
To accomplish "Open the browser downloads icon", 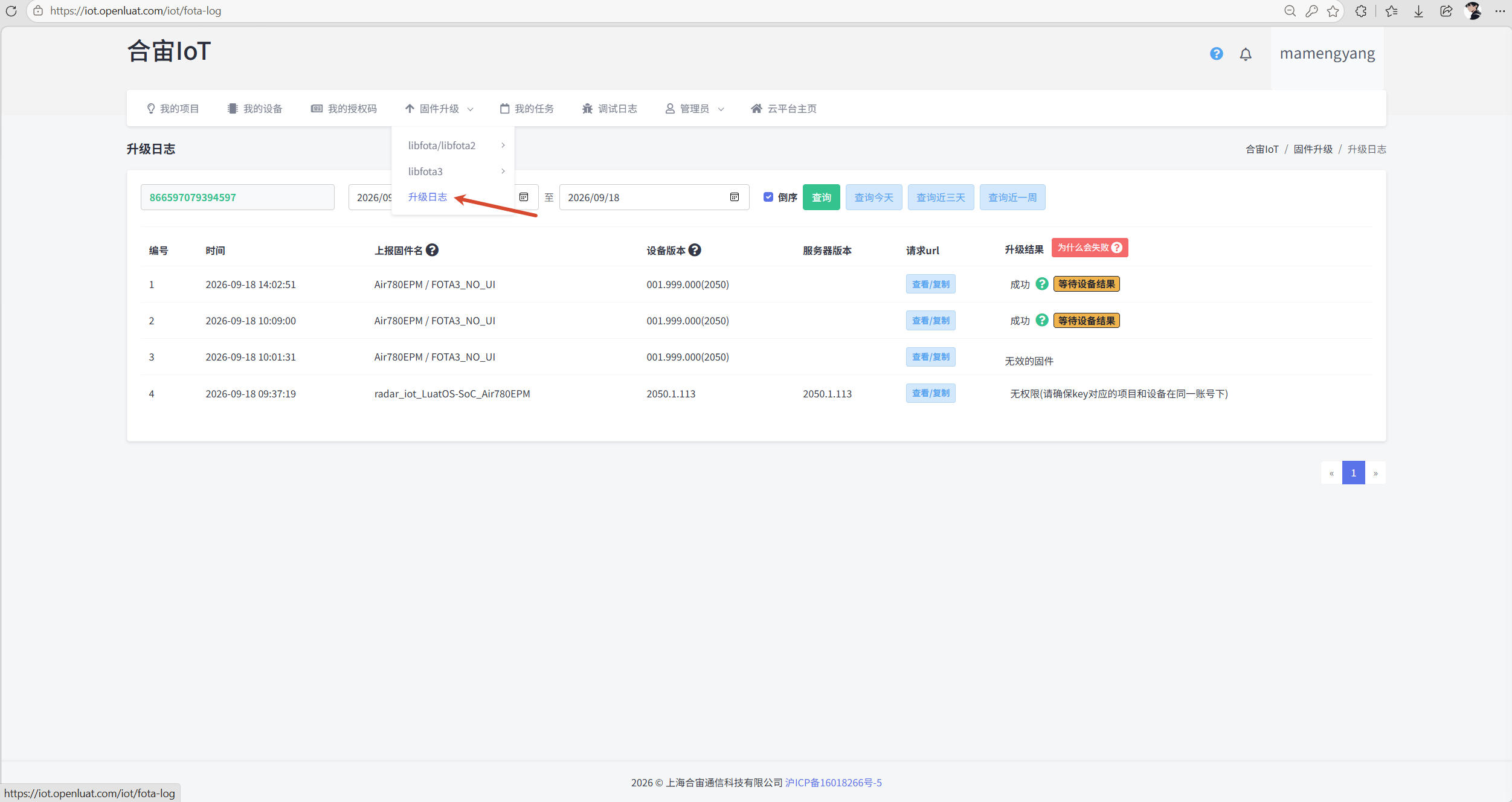I will (1418, 11).
